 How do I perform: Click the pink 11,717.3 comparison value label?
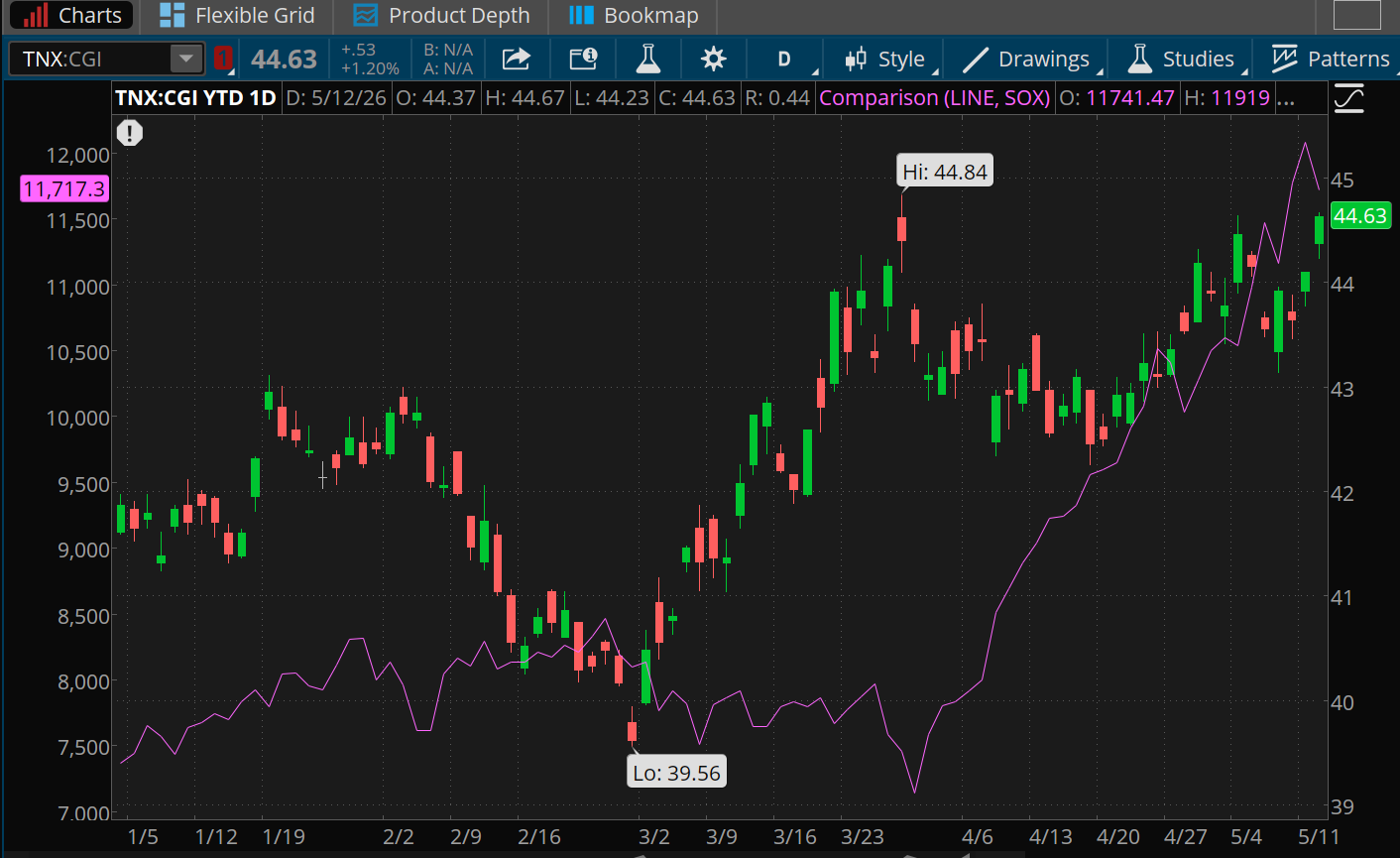tap(64, 188)
